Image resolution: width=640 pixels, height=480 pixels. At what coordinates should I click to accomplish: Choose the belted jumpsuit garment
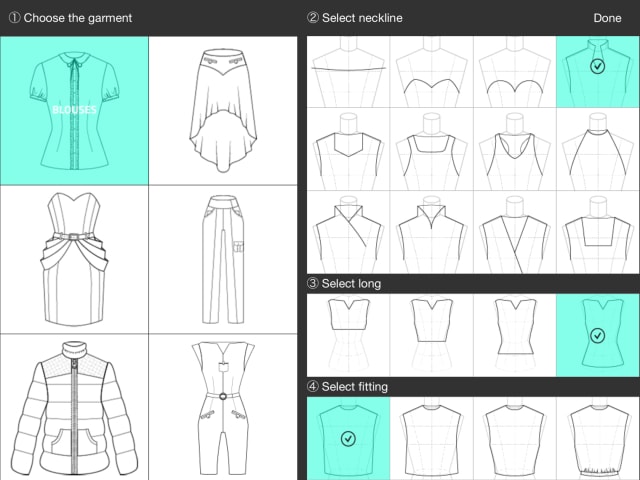point(223,407)
